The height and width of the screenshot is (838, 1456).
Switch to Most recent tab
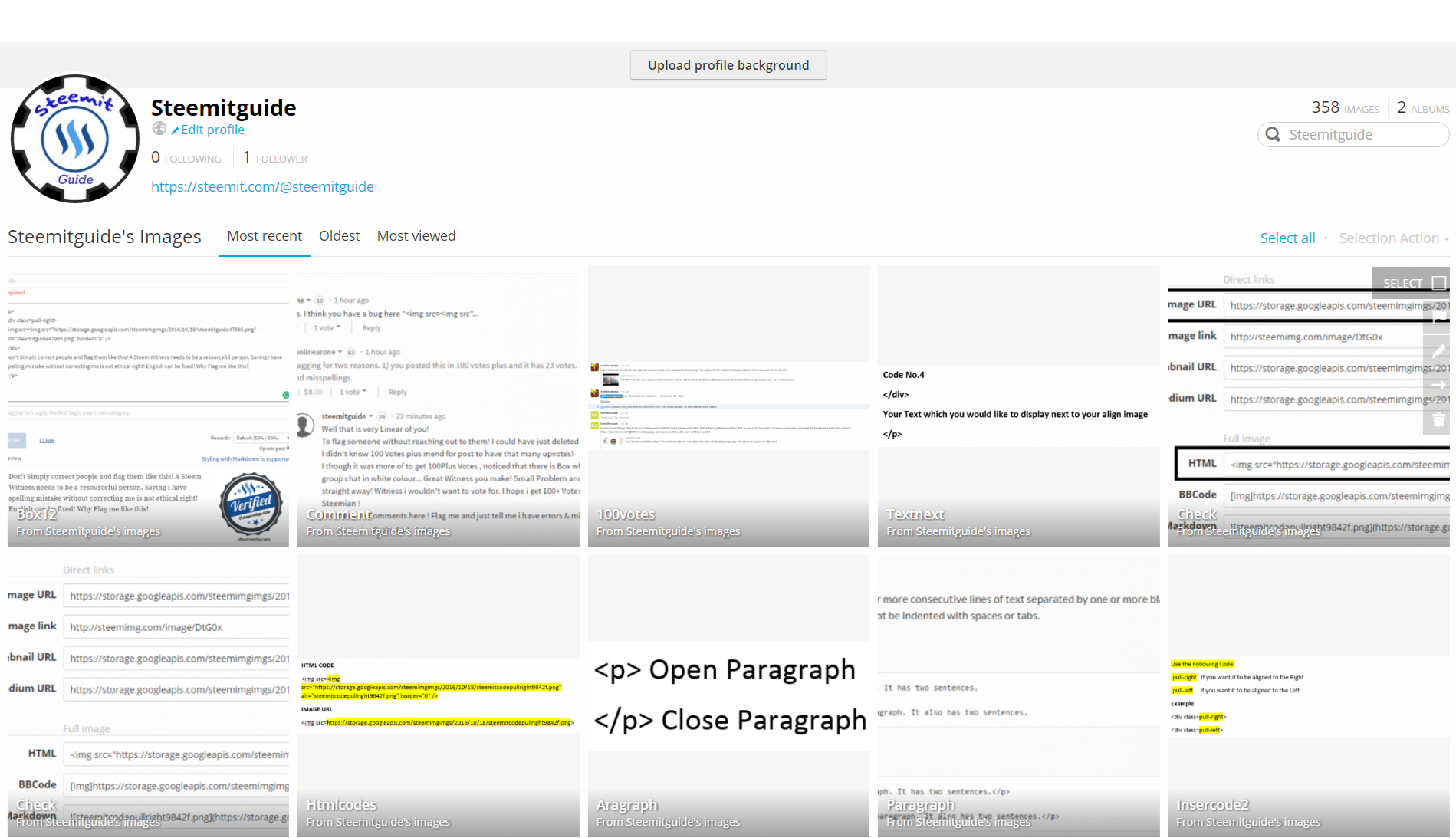tap(265, 236)
